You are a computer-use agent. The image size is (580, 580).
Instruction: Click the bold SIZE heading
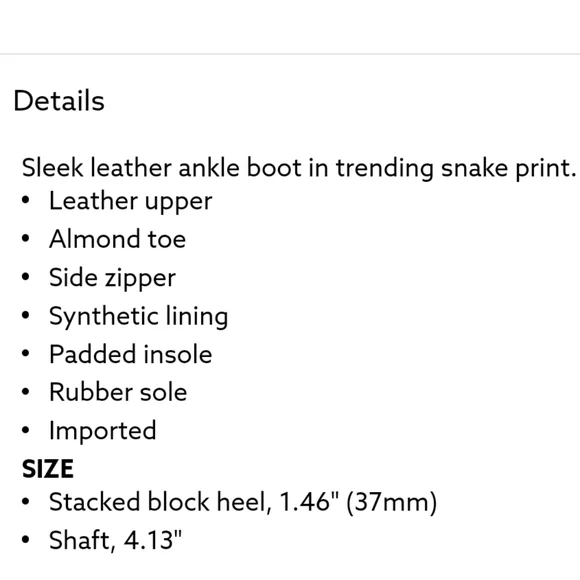48,469
